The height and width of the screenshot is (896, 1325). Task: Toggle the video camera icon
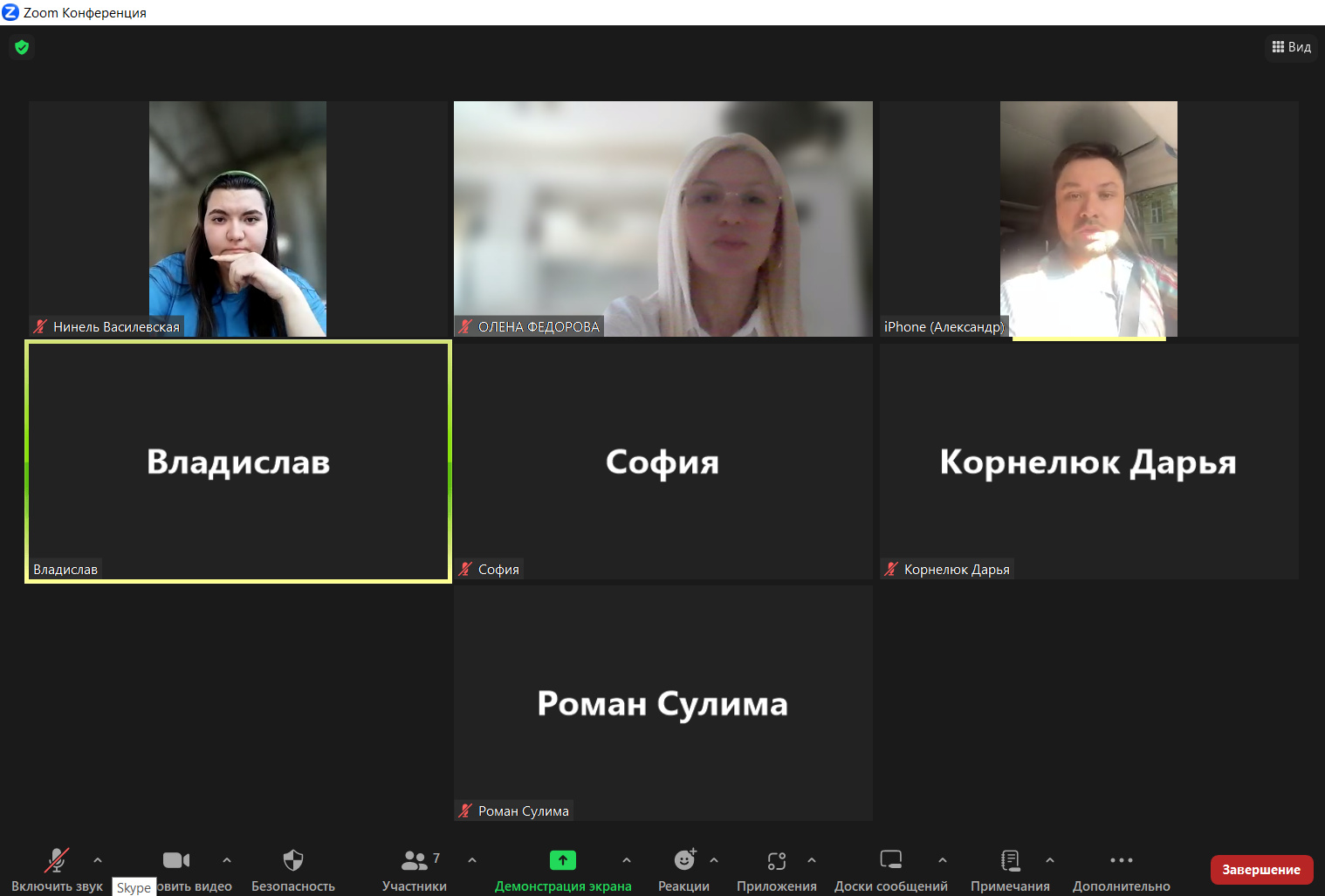(x=176, y=860)
